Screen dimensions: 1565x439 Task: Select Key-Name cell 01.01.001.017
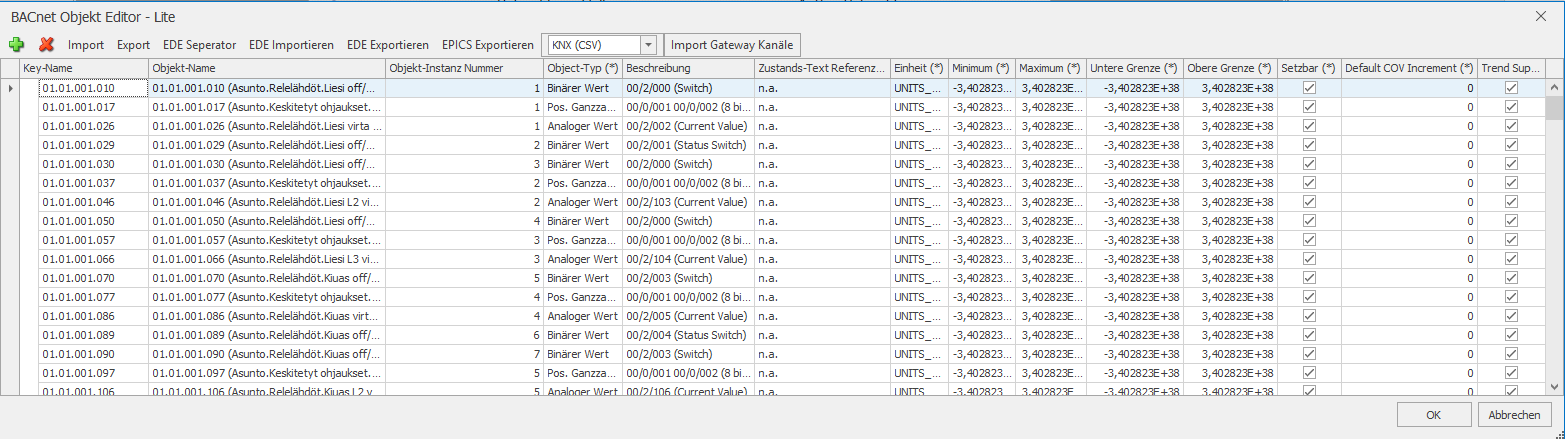click(x=93, y=108)
